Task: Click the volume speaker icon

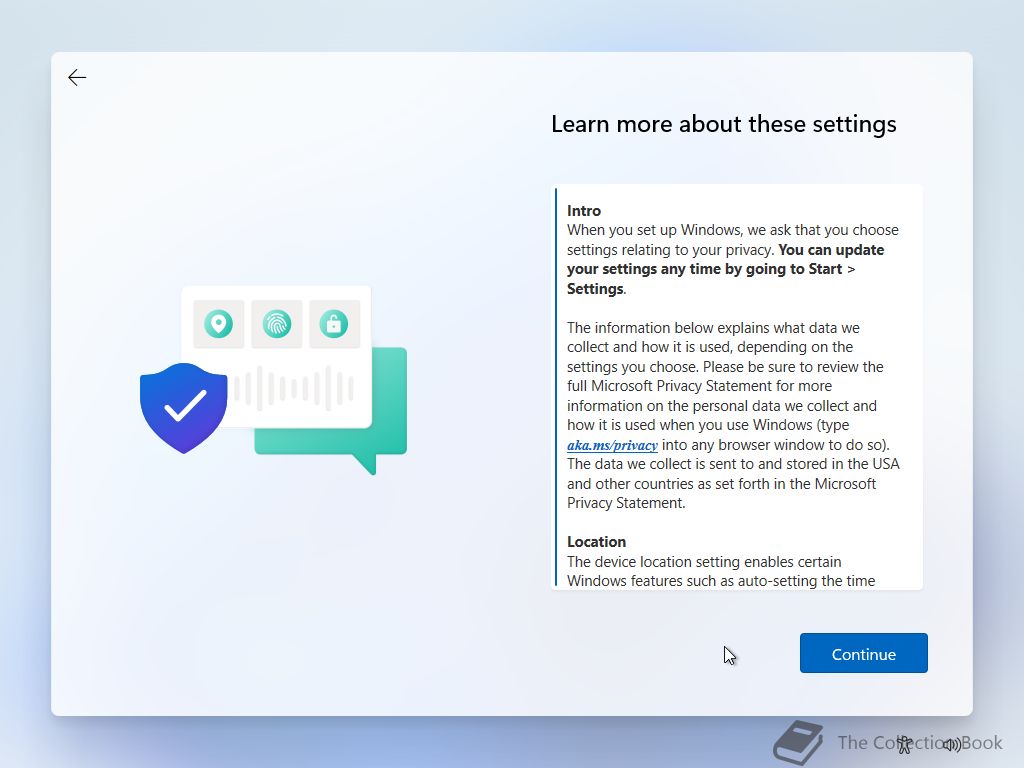Action: pyautogui.click(x=952, y=744)
